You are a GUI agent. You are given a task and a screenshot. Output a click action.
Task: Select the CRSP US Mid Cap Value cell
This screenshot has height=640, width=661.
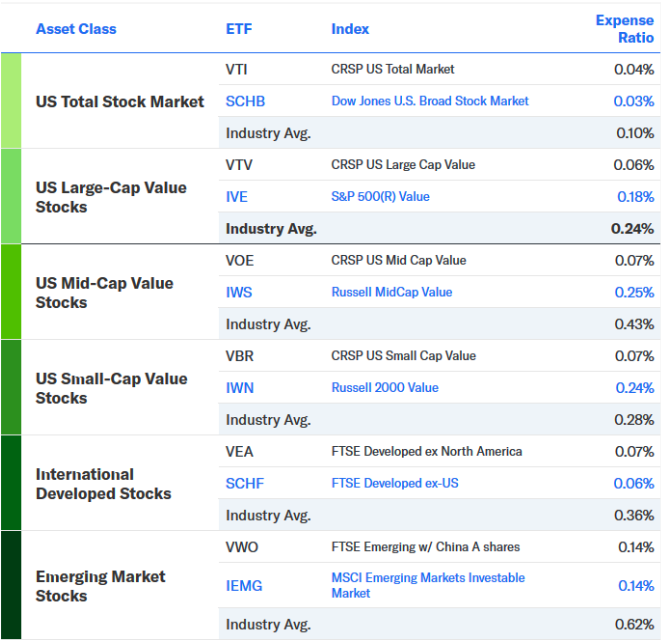[398, 260]
